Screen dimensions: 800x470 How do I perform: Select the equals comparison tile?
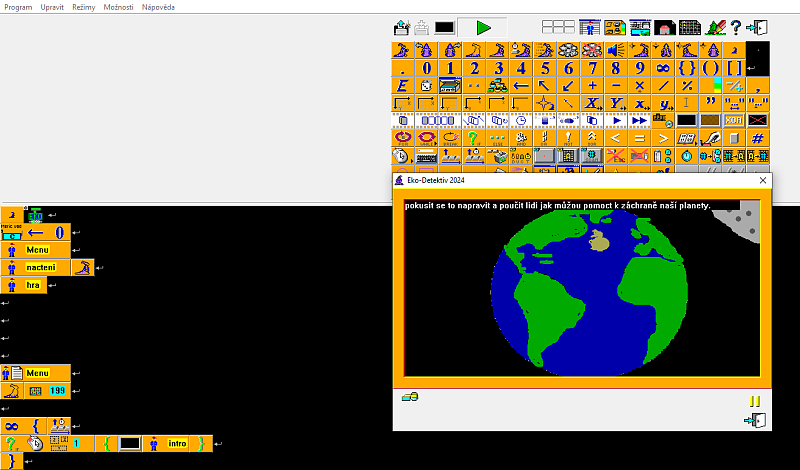point(639,138)
